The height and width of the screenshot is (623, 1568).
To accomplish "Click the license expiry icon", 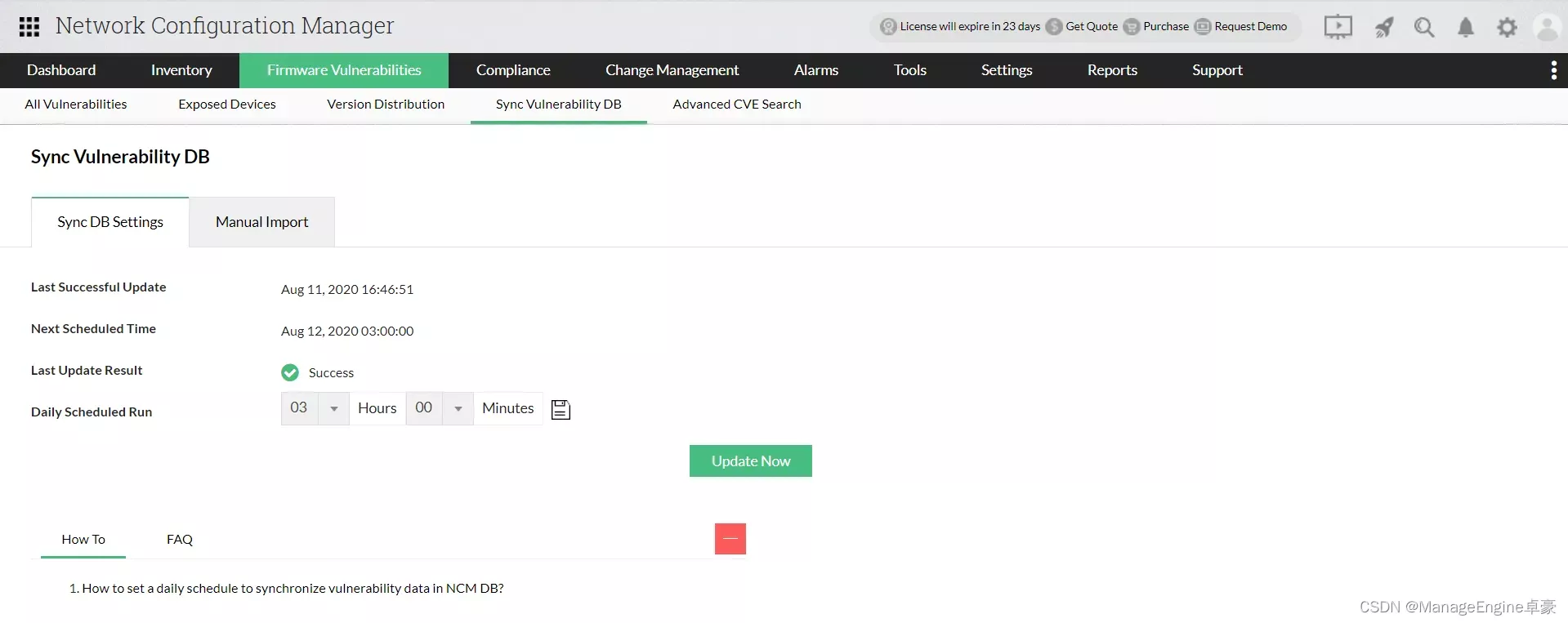I will pos(888,27).
